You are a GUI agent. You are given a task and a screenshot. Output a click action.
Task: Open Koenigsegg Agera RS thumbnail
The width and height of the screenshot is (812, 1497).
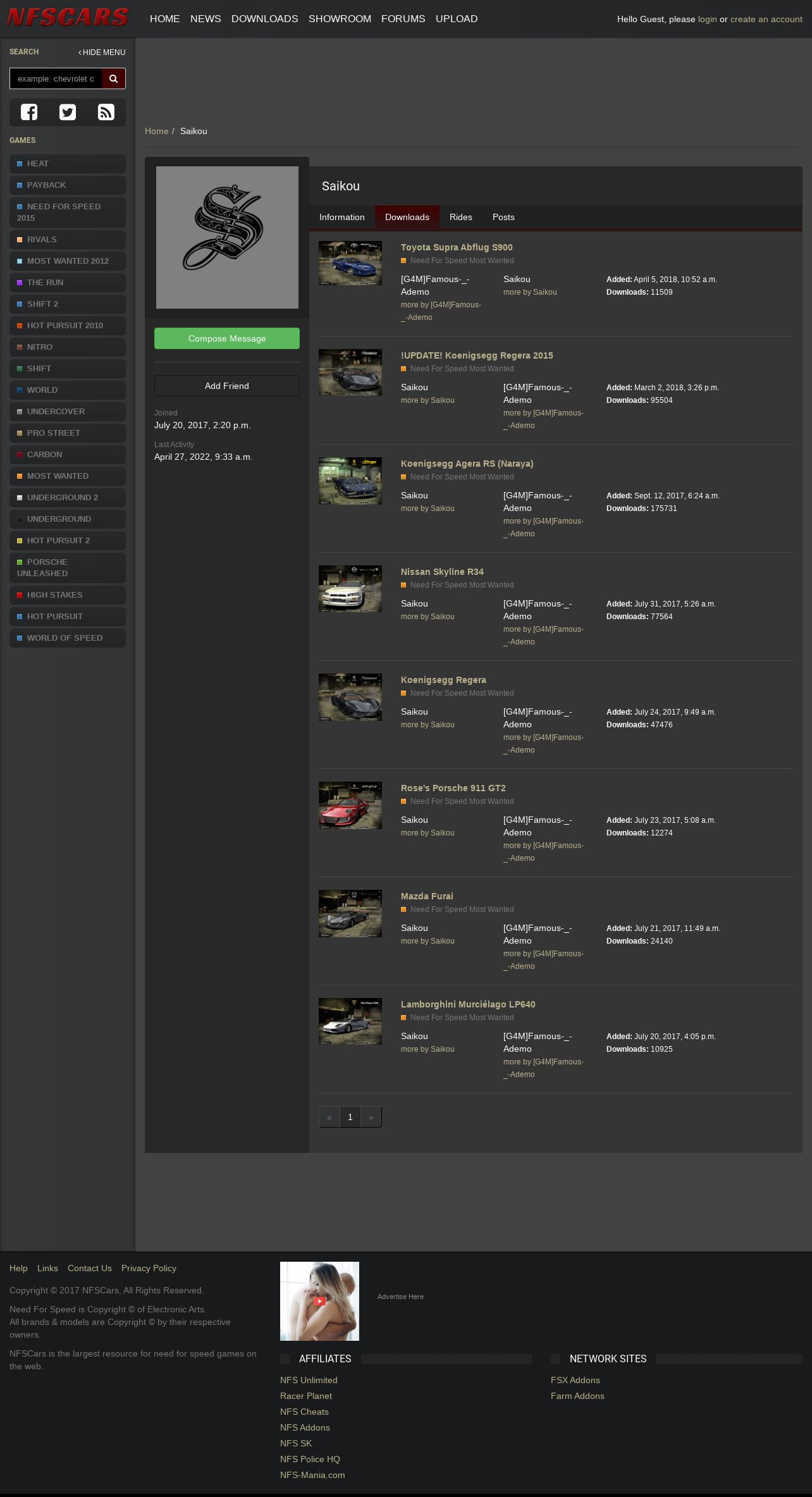350,481
